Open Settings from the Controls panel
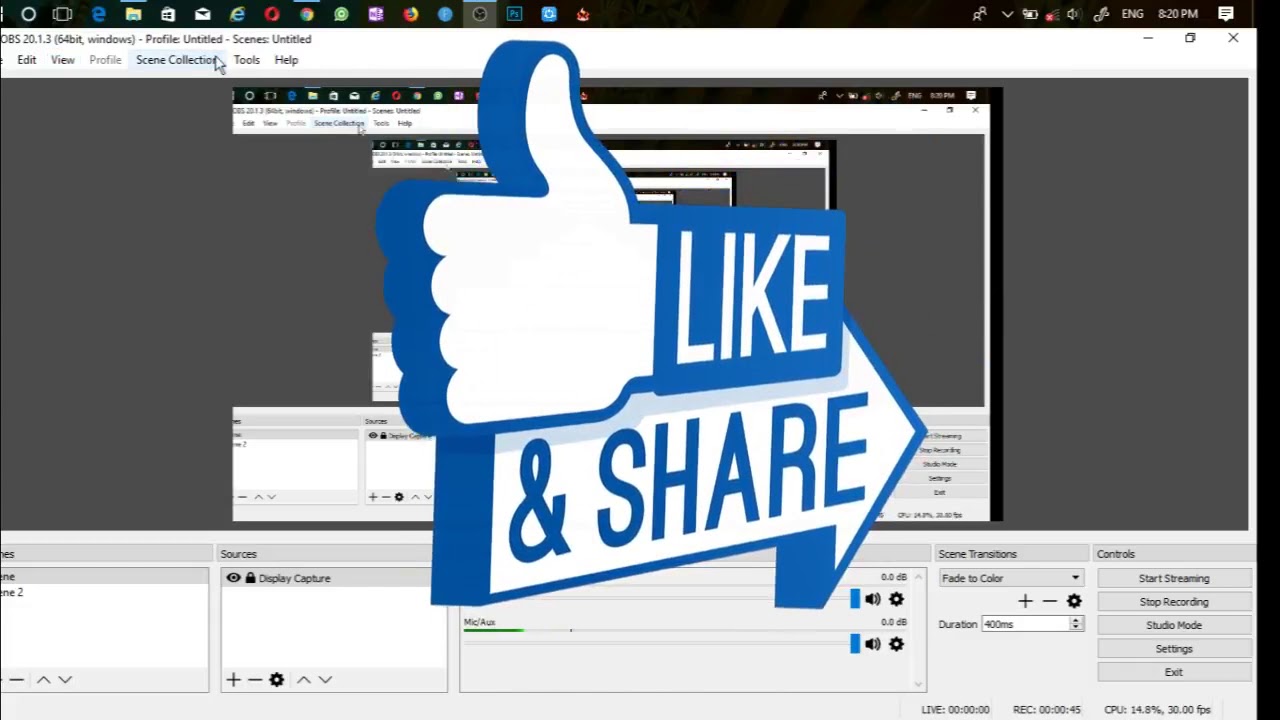Image resolution: width=1280 pixels, height=720 pixels. [1174, 649]
